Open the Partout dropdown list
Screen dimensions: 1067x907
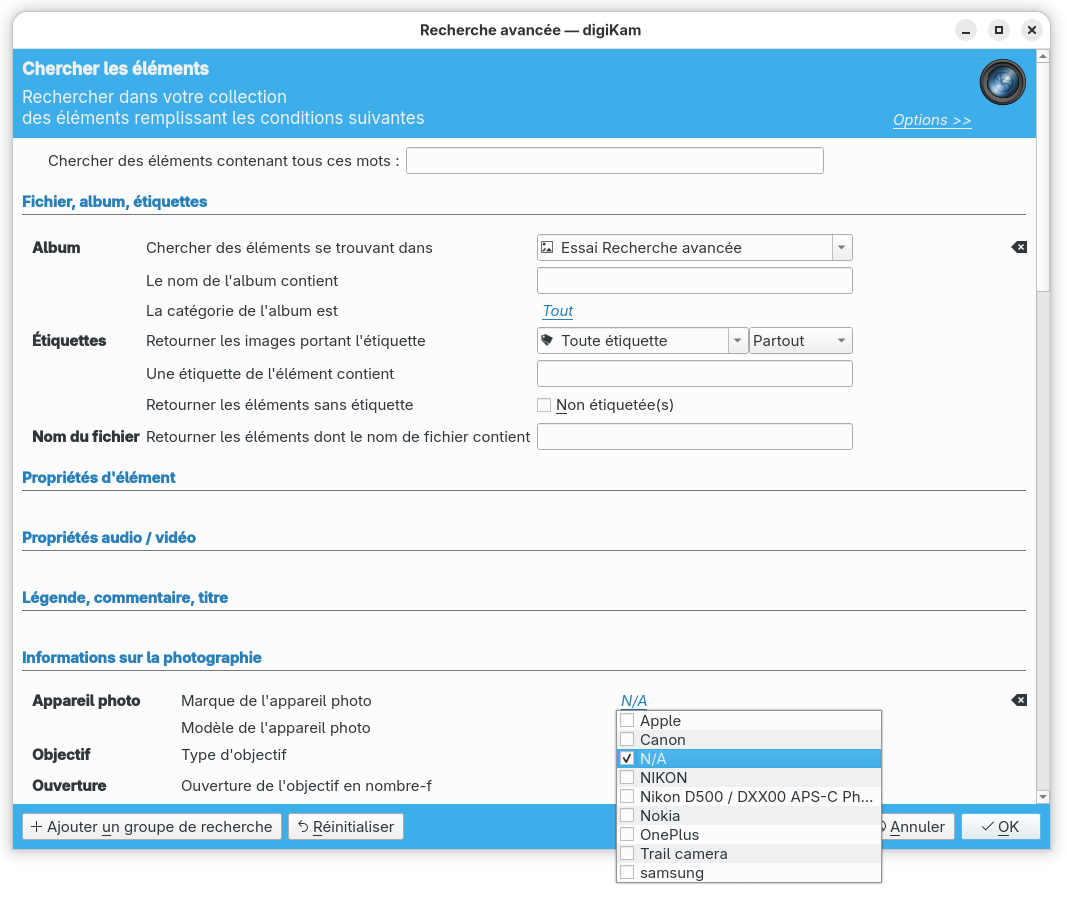click(801, 341)
